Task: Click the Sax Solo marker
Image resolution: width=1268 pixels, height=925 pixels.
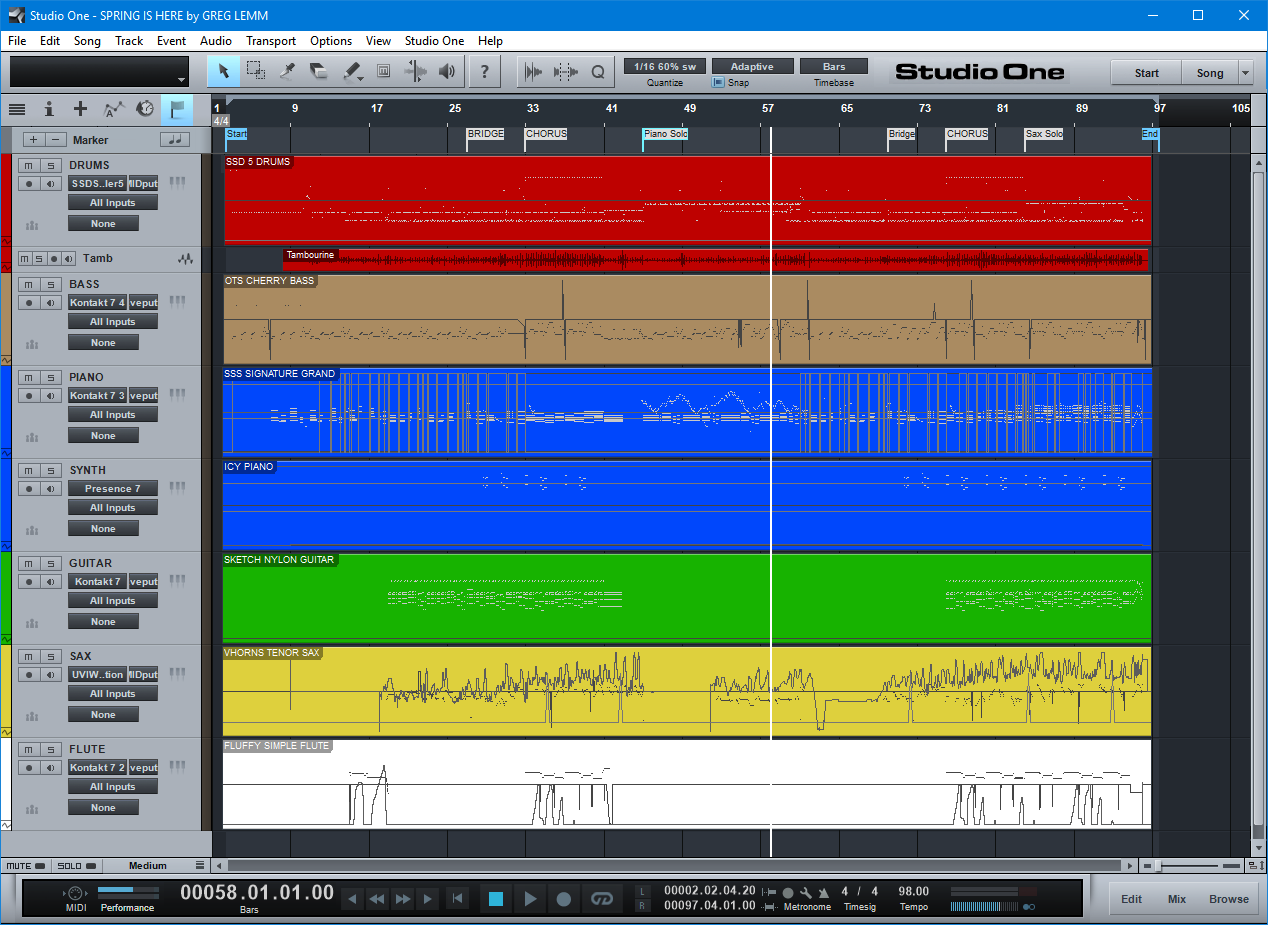Action: pyautogui.click(x=1045, y=134)
